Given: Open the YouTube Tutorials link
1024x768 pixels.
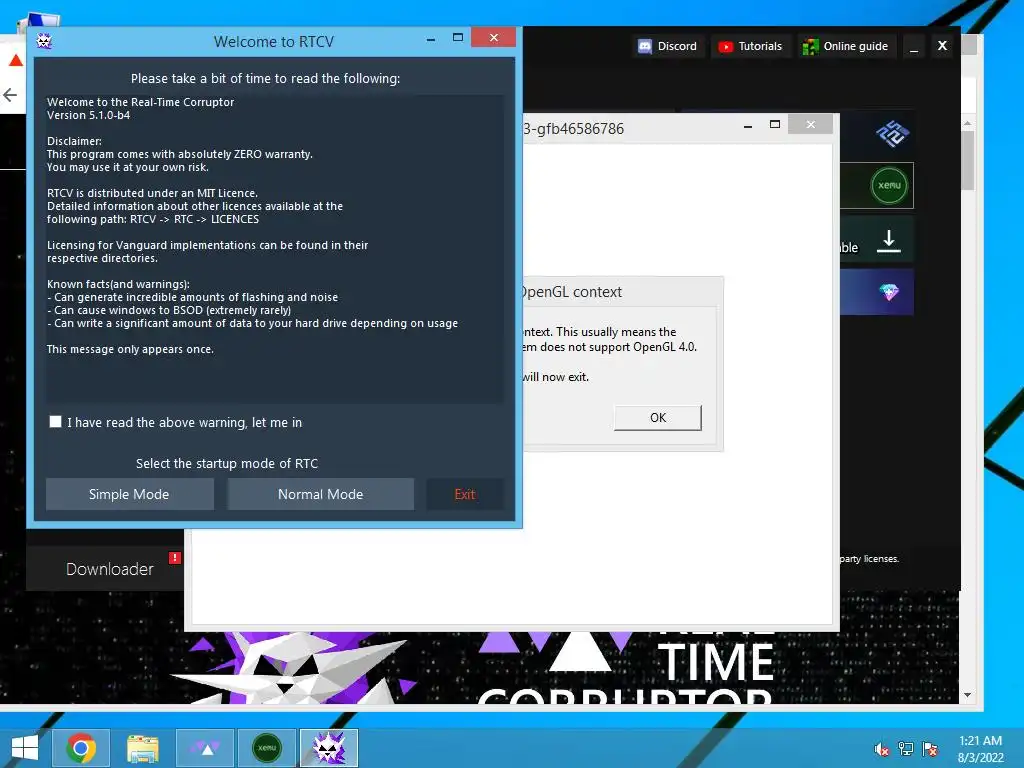Looking at the screenshot, I should [750, 46].
